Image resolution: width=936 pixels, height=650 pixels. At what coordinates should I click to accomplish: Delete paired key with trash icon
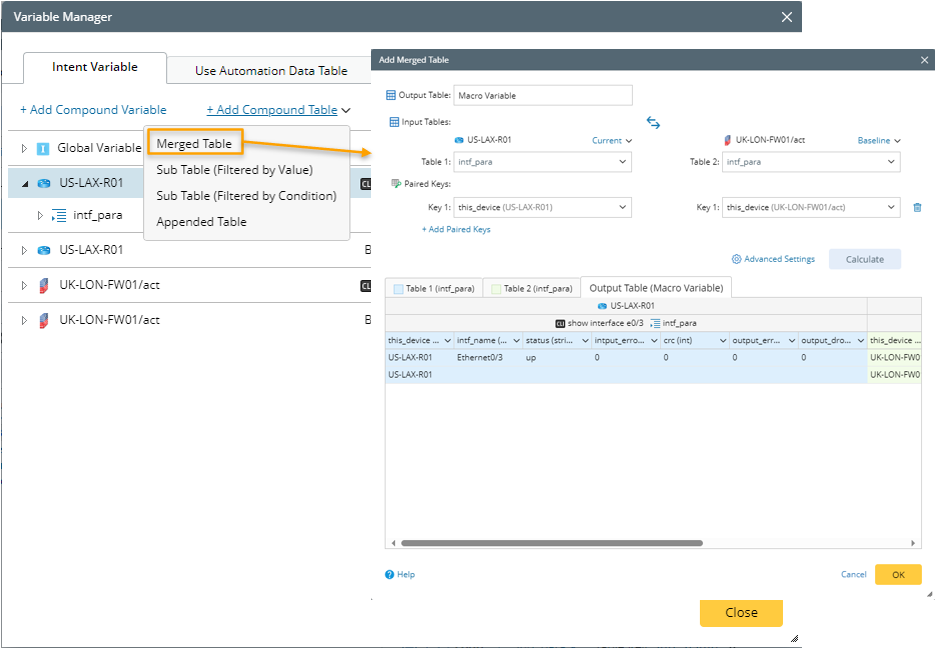917,208
